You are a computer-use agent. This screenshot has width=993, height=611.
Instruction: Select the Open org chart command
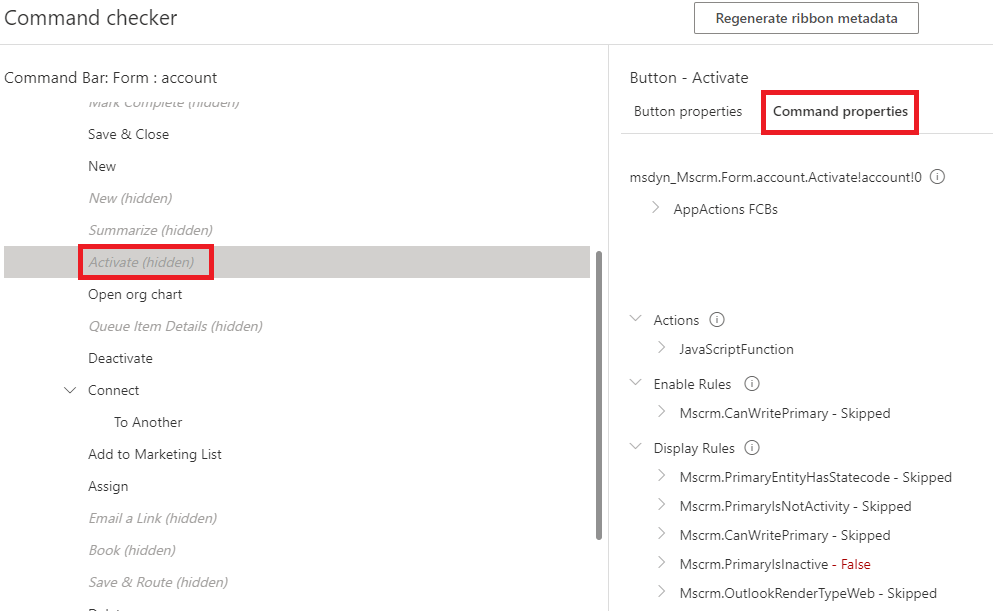pyautogui.click(x=135, y=294)
